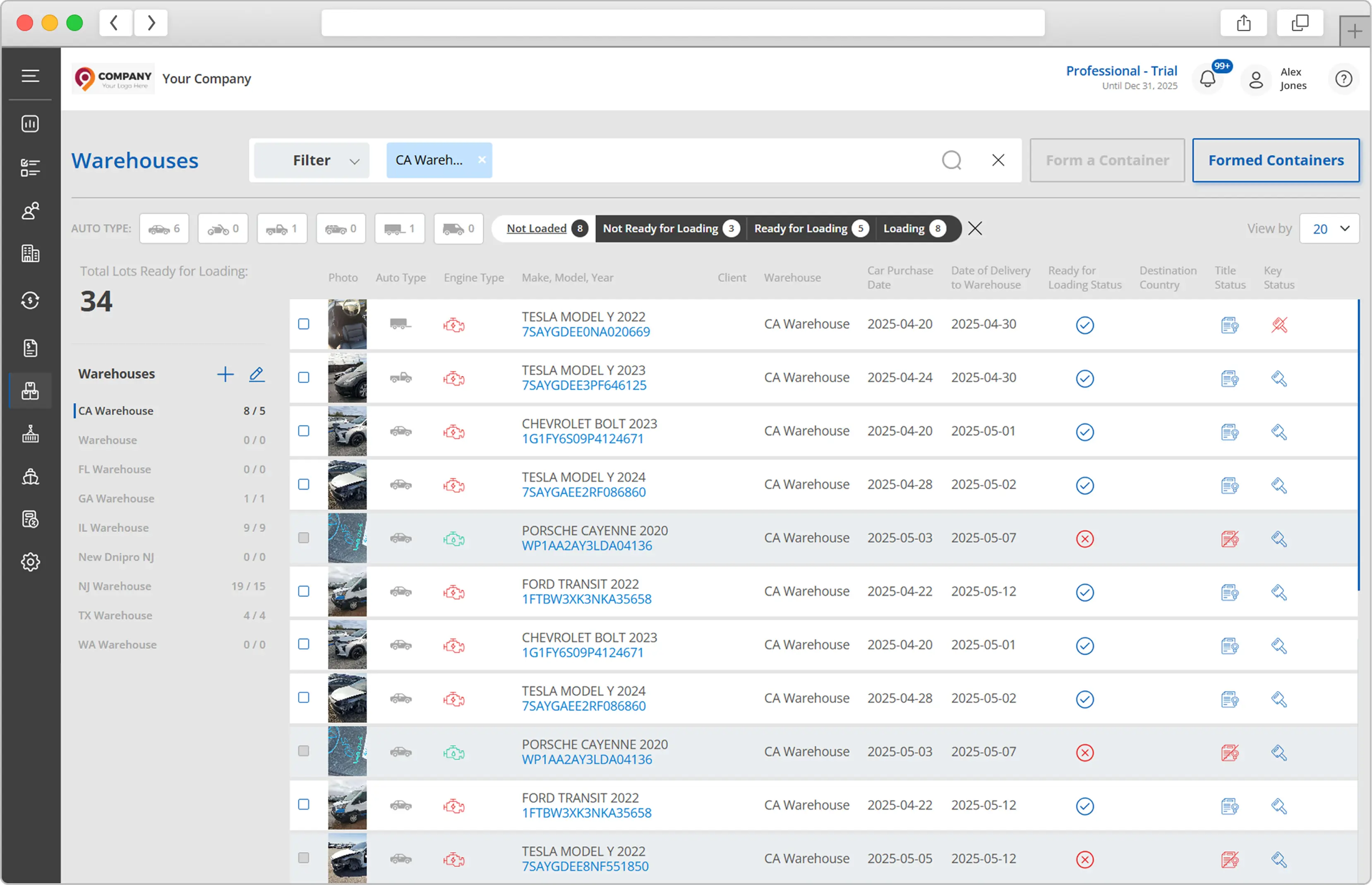The width and height of the screenshot is (1372, 885).
Task: Open the payments dollar icon in sidebar
Action: click(x=31, y=301)
